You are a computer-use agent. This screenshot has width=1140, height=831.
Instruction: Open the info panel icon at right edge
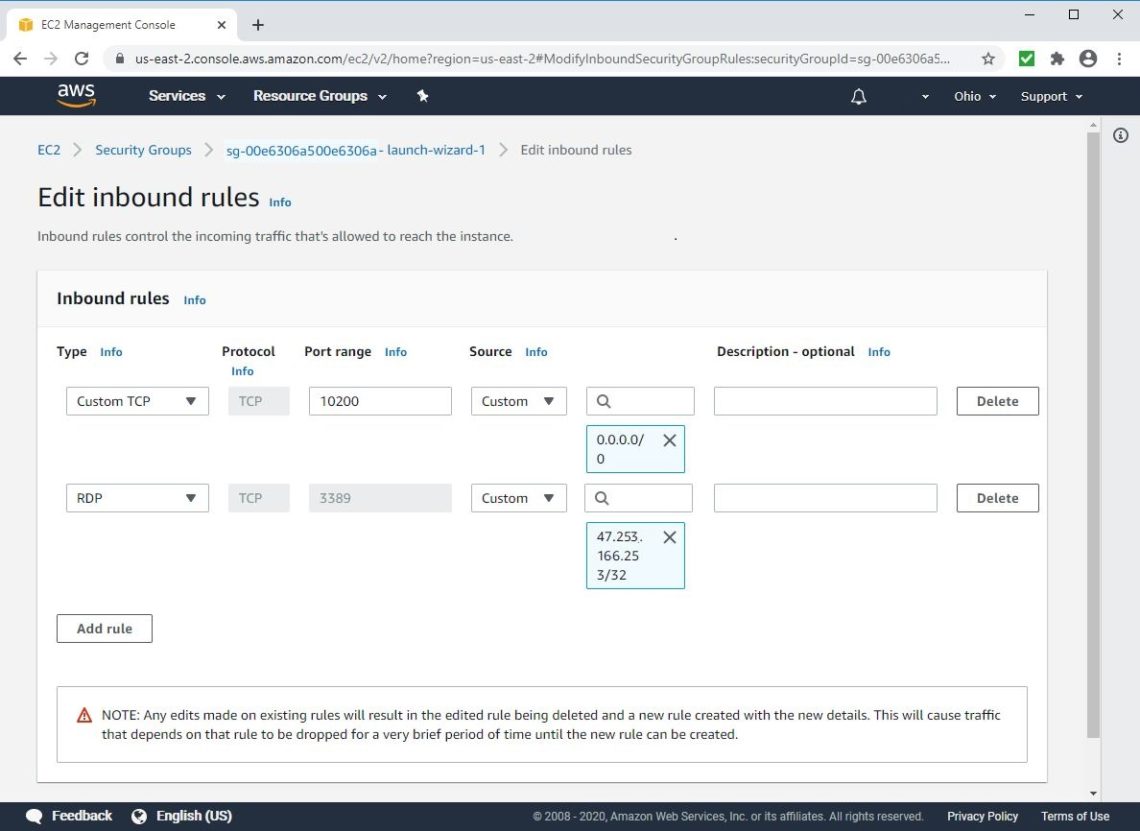coord(1120,135)
